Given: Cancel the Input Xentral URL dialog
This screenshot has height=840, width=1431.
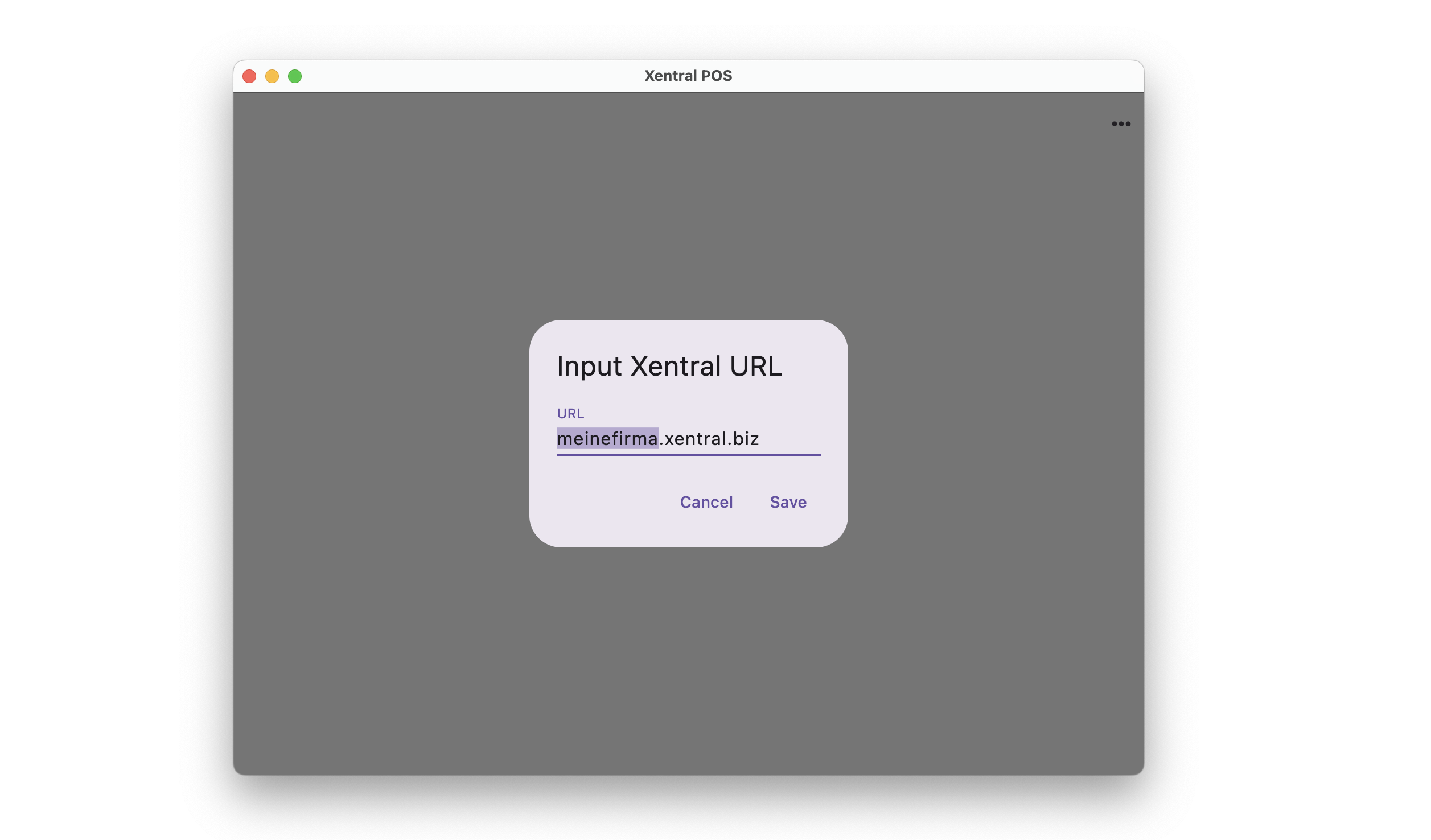Looking at the screenshot, I should click(706, 502).
